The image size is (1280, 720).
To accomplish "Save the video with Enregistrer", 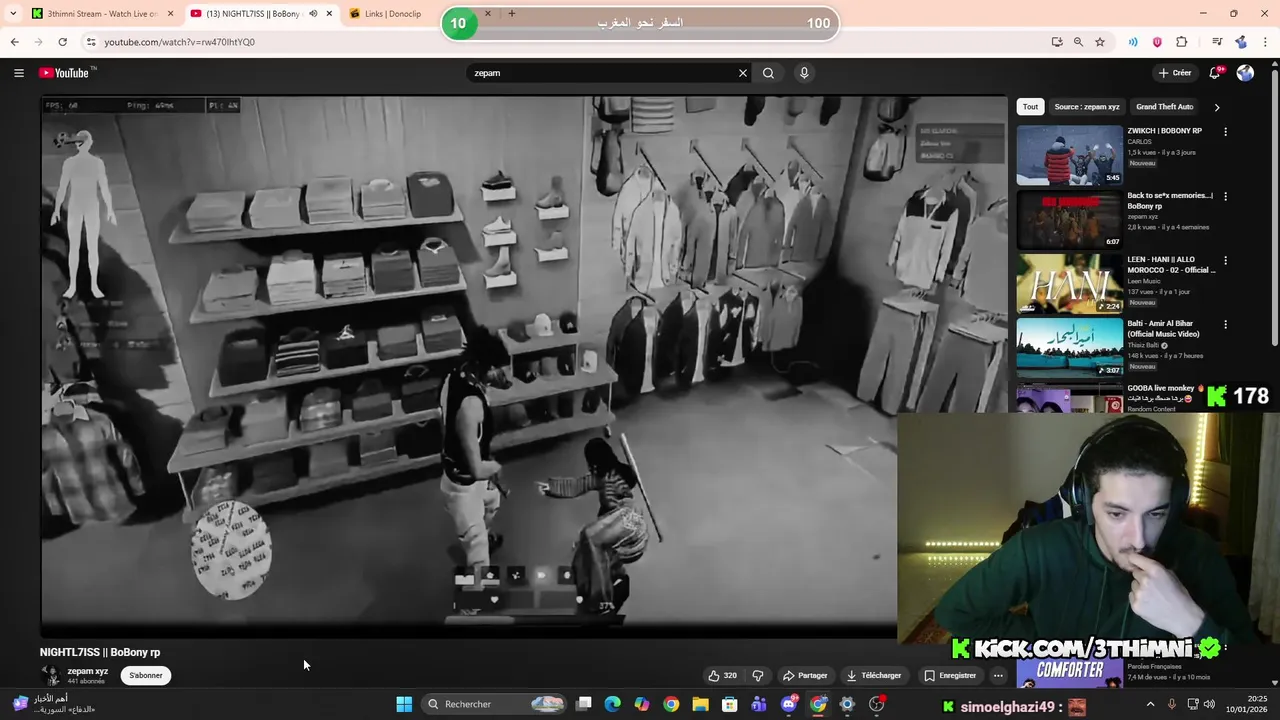I will click(950, 675).
